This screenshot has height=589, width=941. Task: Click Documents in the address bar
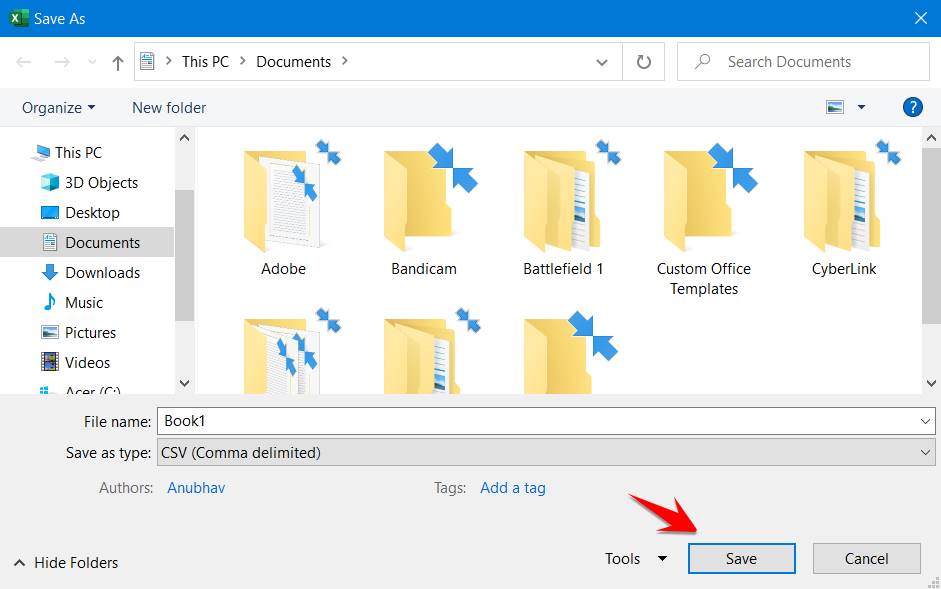293,61
